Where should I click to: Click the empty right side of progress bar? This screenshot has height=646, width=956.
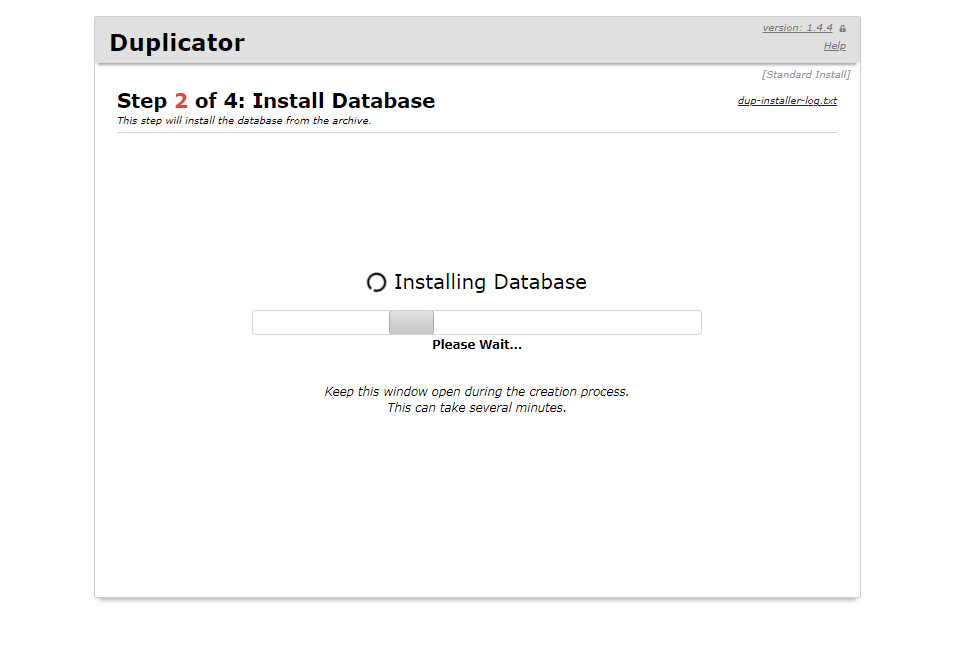580,323
